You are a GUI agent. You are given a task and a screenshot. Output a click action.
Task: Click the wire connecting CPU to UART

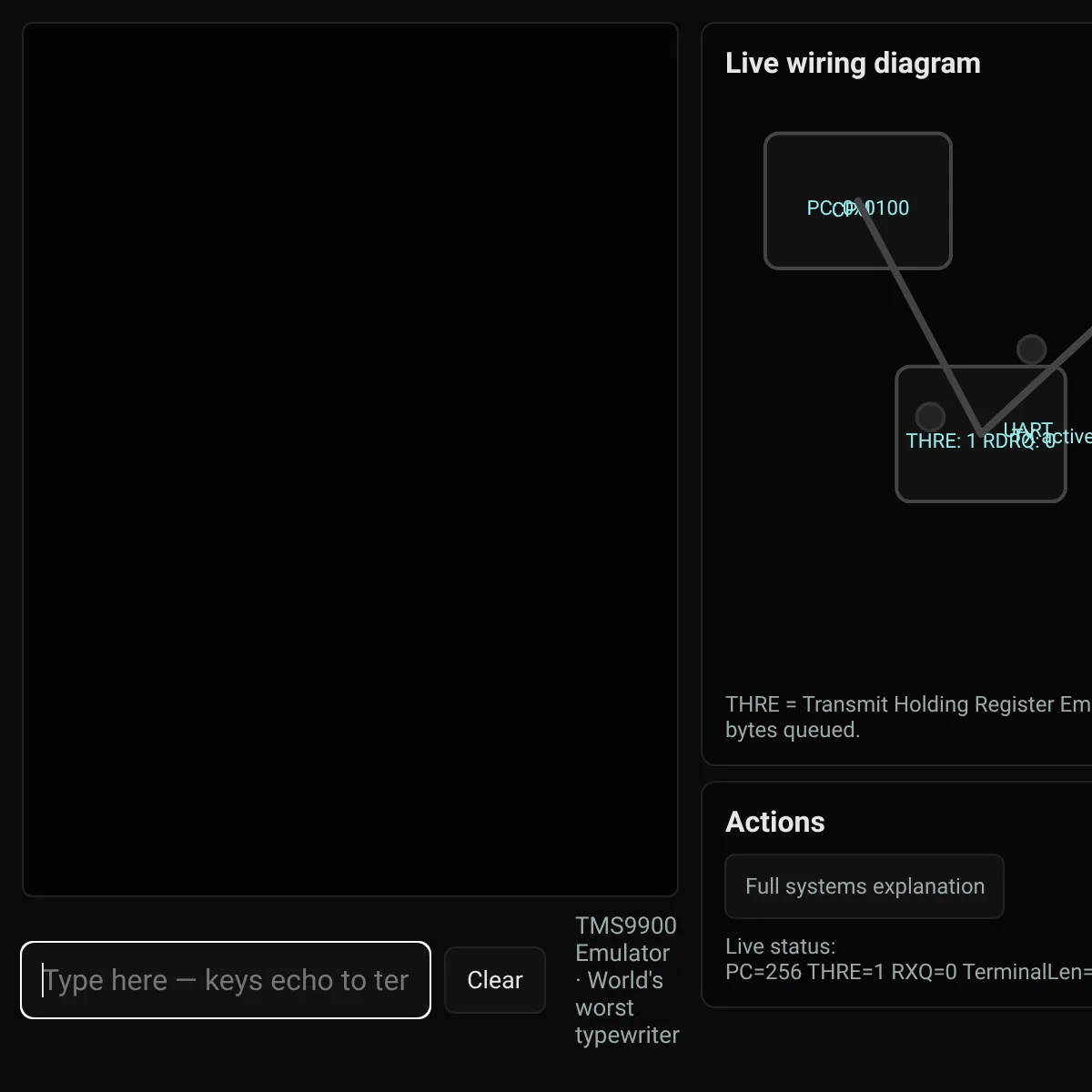919,318
